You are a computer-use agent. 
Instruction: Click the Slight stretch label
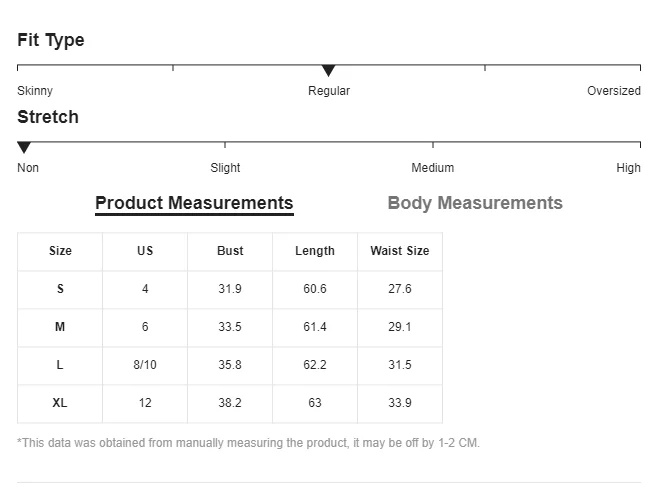point(225,168)
